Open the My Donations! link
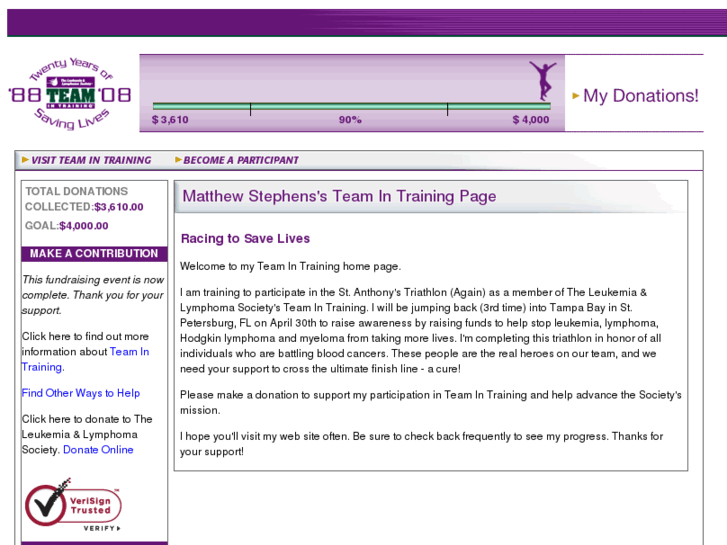The width and height of the screenshot is (727, 545). 641,96
